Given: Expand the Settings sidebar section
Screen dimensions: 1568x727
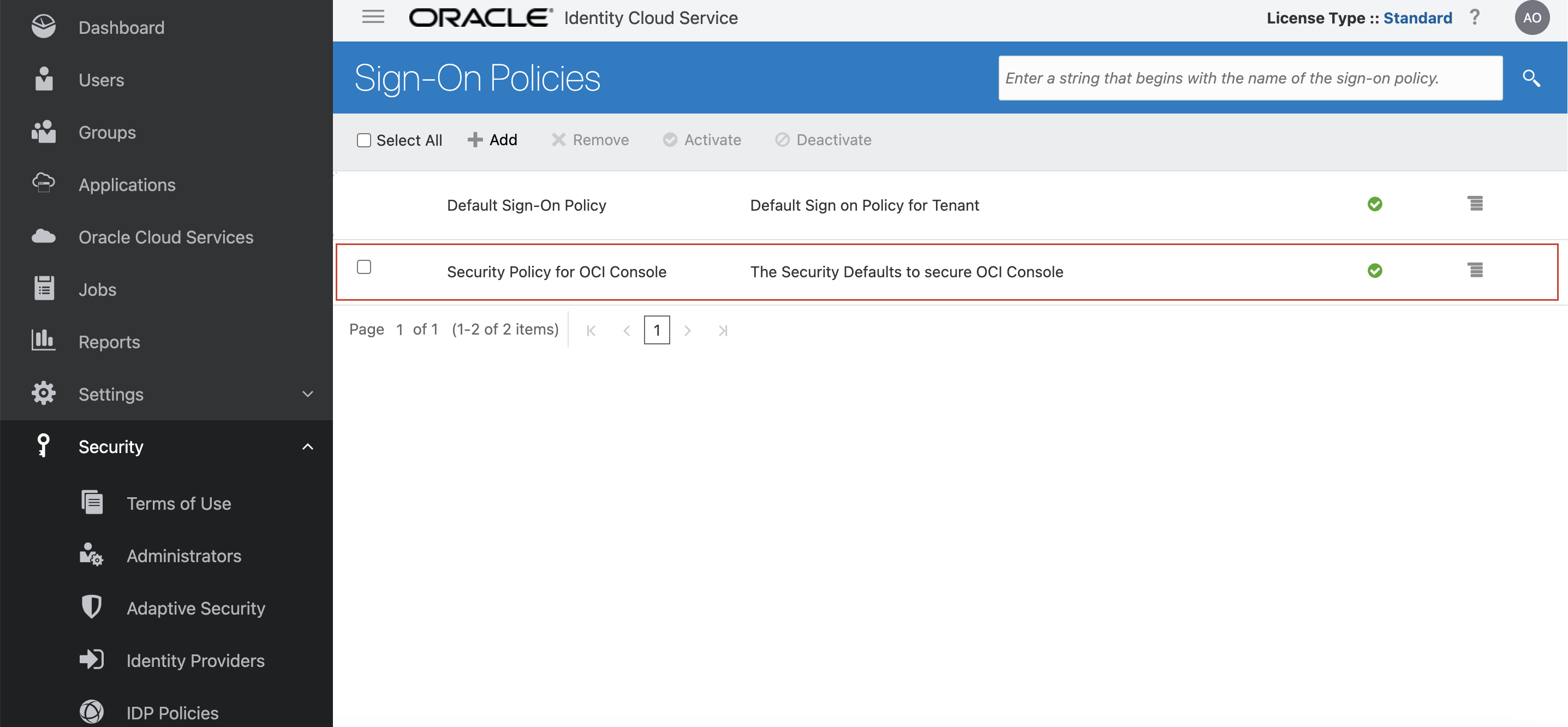Looking at the screenshot, I should tap(308, 394).
